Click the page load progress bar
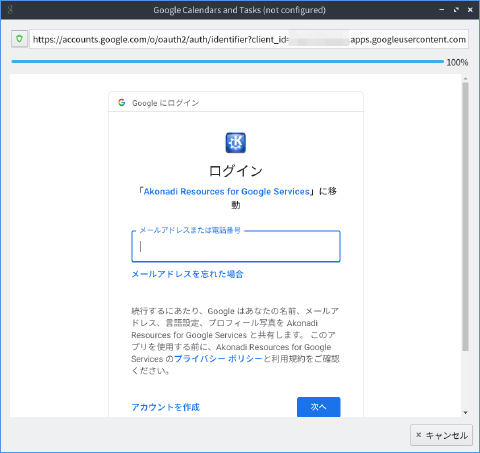This screenshot has height=453, width=480. click(228, 62)
